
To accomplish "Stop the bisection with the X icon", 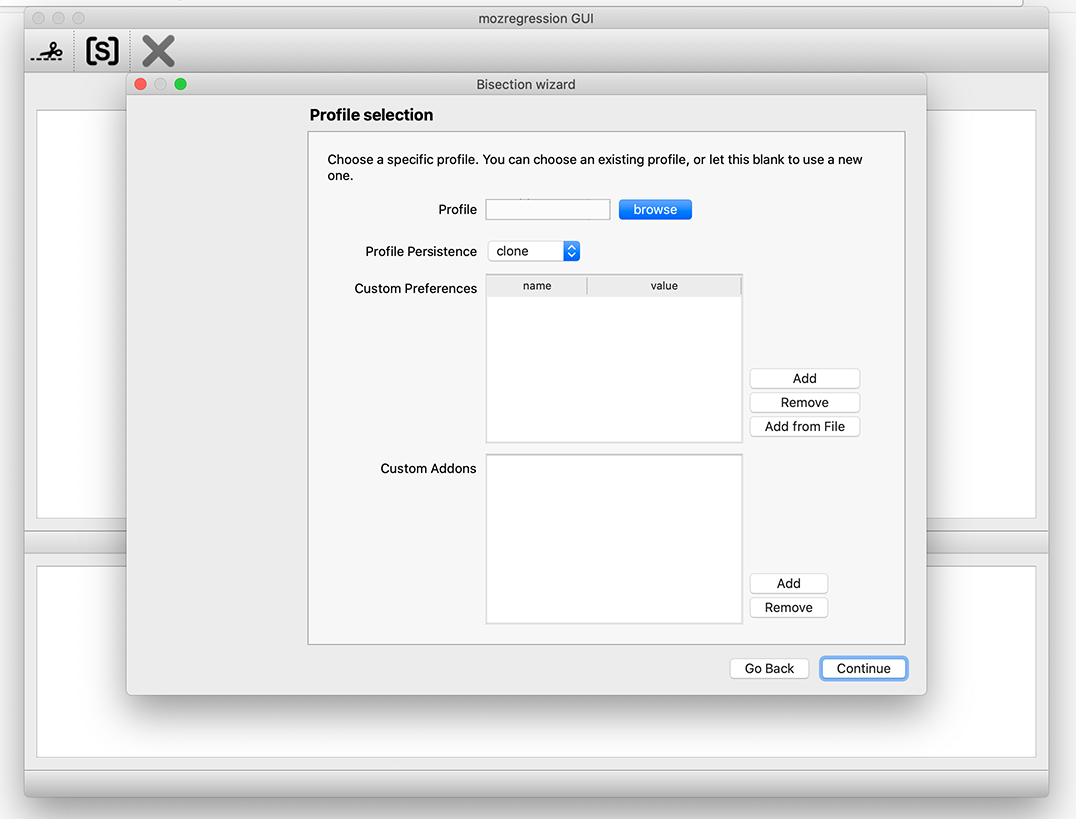I will (x=159, y=51).
